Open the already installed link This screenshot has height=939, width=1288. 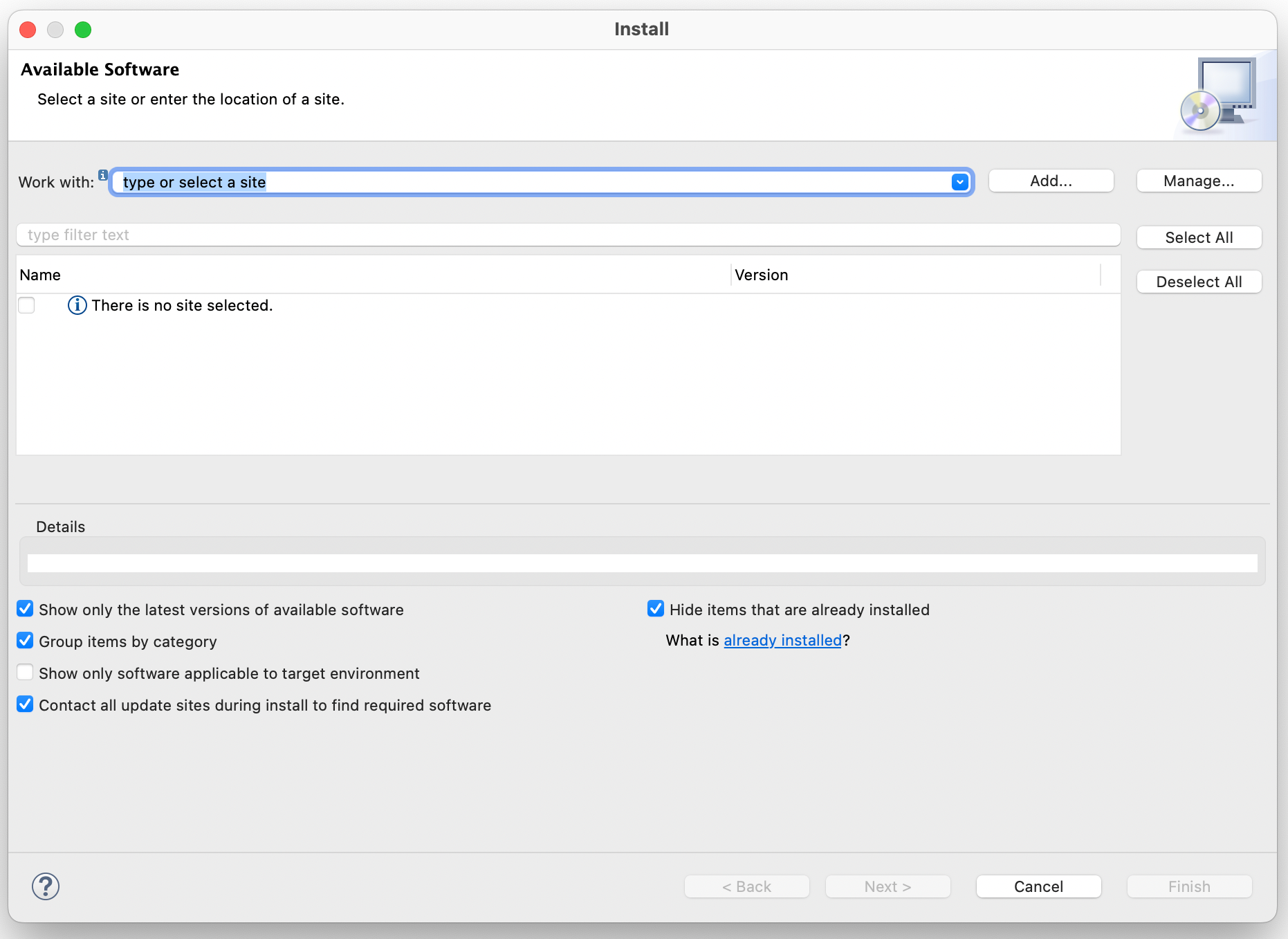pyautogui.click(x=782, y=641)
